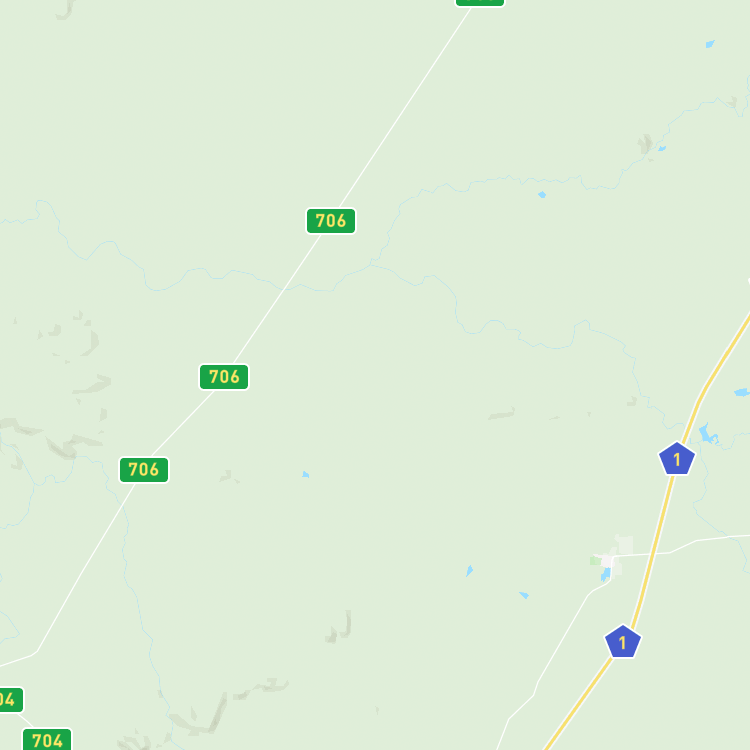Select the small pond below the winding river
This screenshot has height=750, width=750.
pyautogui.click(x=542, y=195)
